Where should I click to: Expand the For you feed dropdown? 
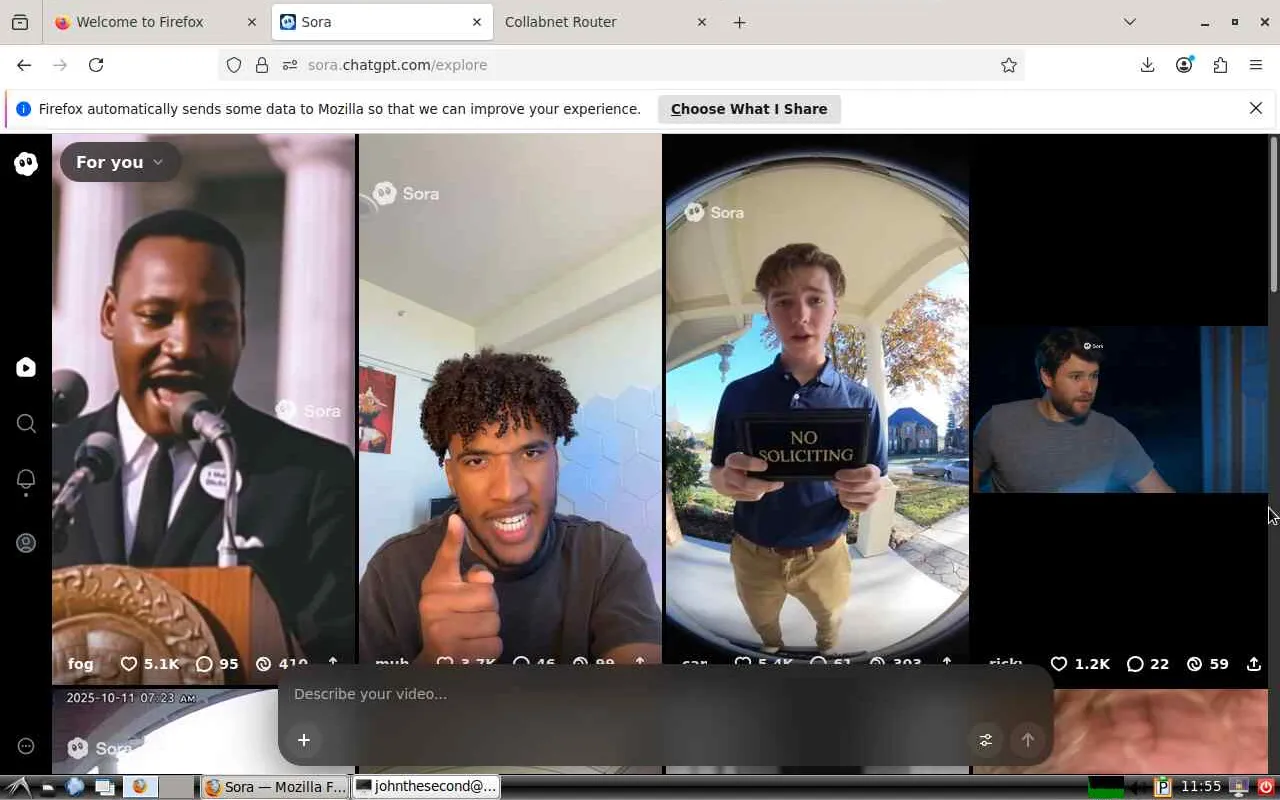pyautogui.click(x=119, y=162)
